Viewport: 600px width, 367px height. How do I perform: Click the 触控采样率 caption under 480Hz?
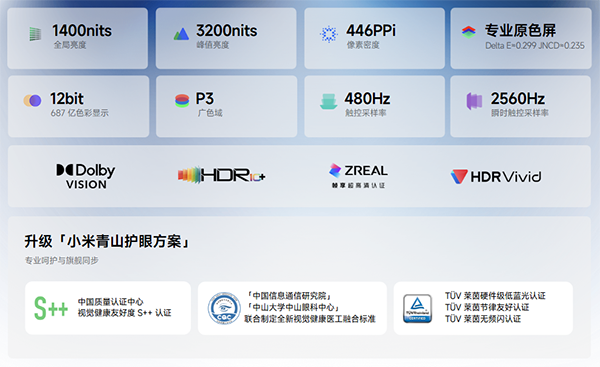click(366, 113)
